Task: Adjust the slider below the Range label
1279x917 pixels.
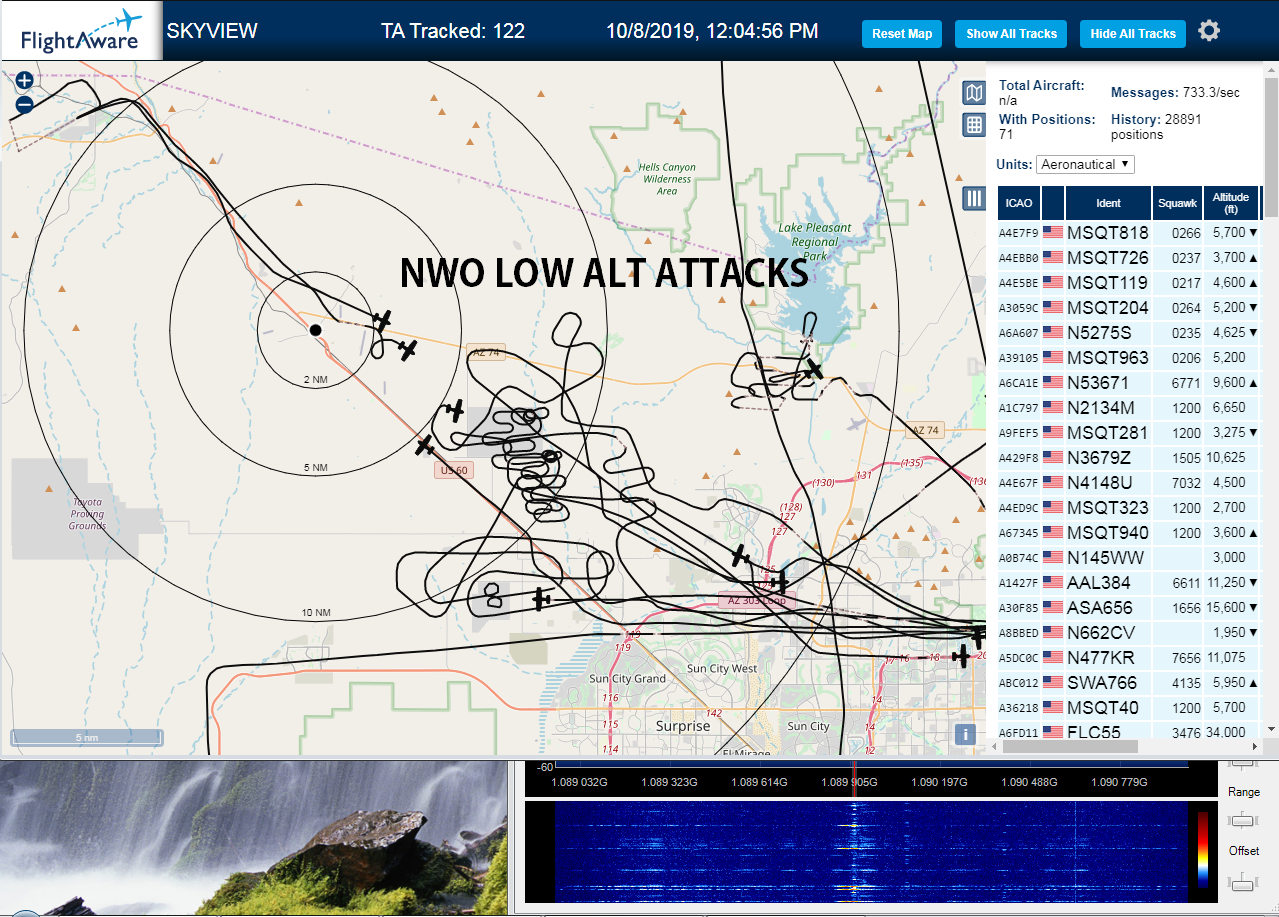Action: pos(1243,820)
